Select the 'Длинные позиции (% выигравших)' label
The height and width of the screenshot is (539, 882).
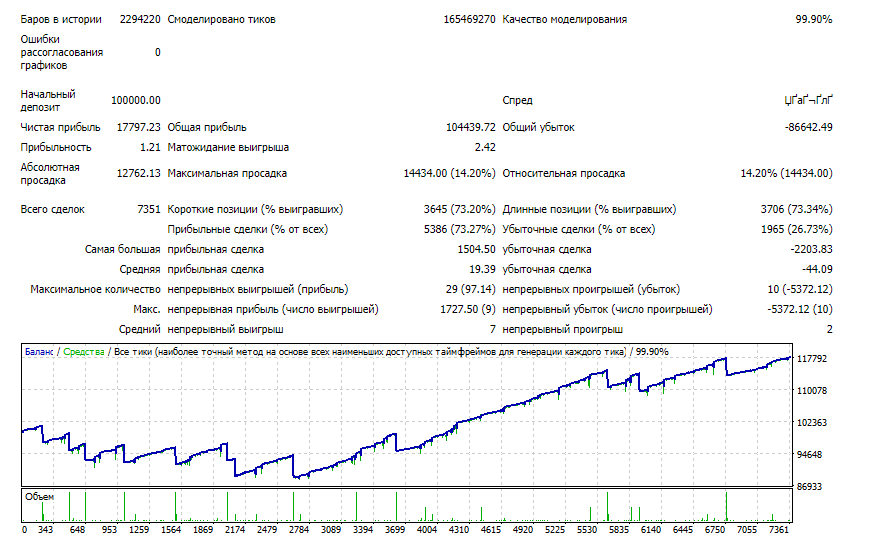point(590,209)
